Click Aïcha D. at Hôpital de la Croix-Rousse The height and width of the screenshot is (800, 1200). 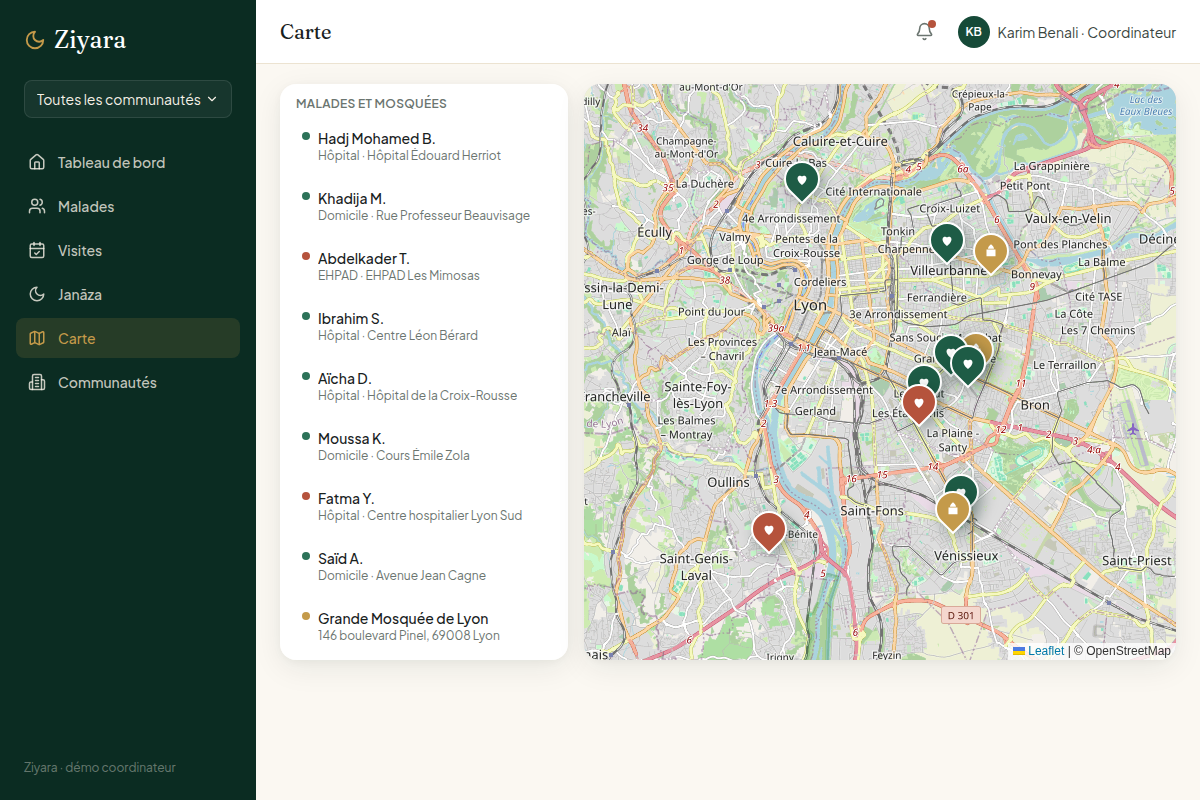click(424, 386)
